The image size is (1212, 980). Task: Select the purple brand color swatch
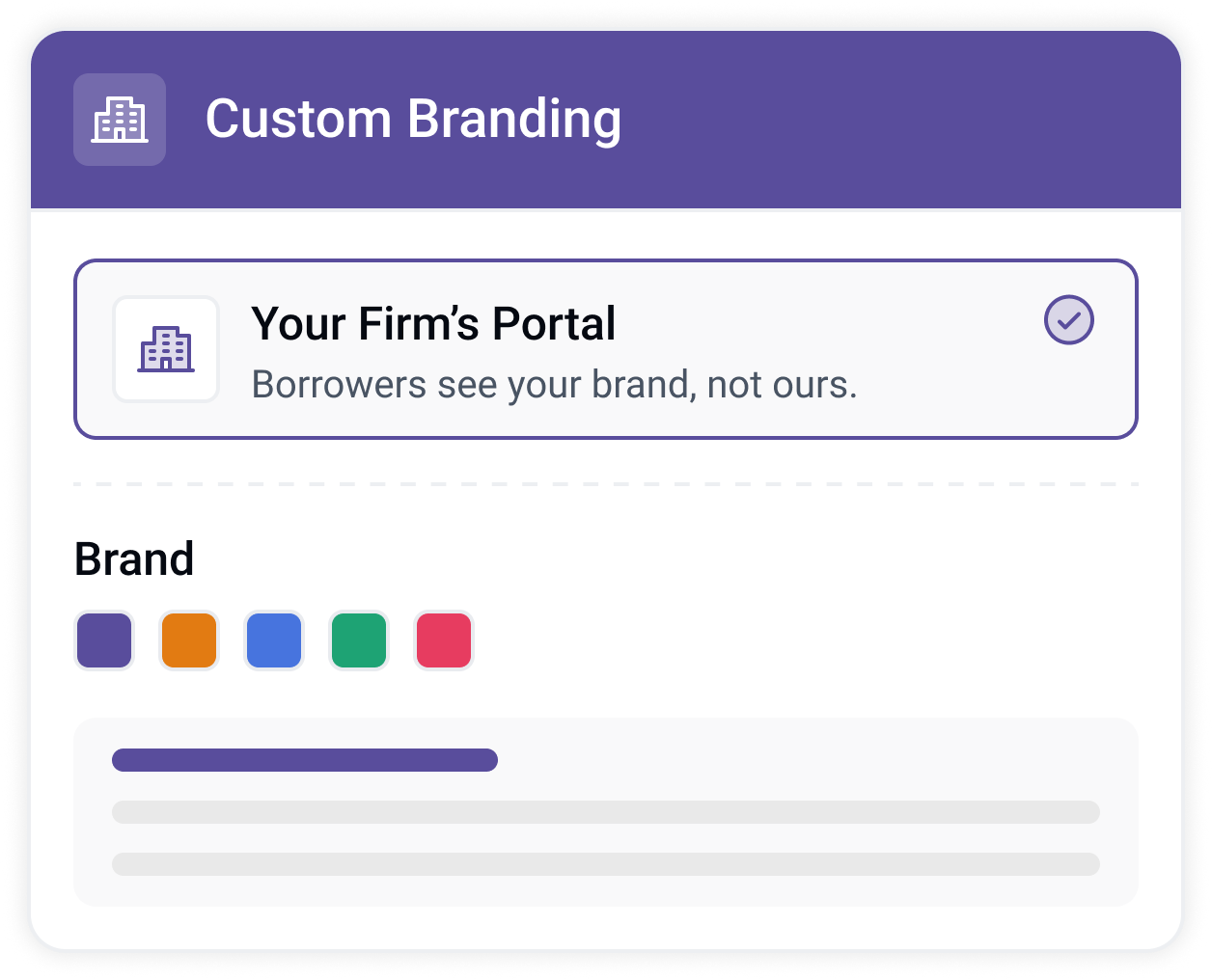104,640
